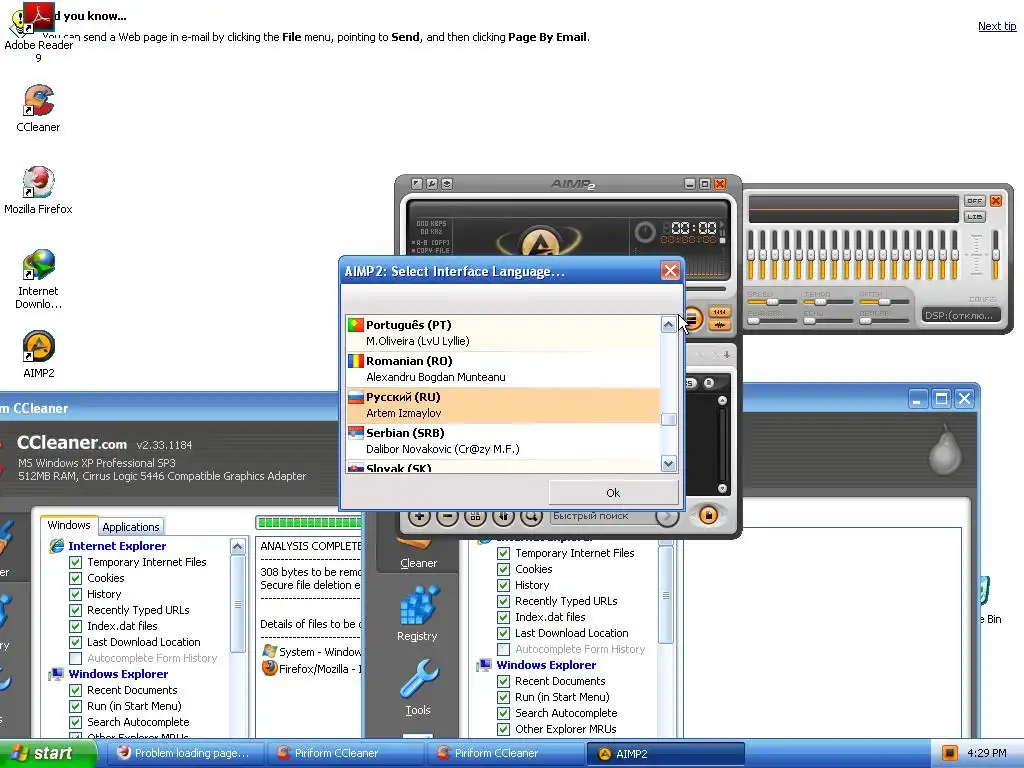This screenshot has width=1024, height=768.
Task: Switch to the Applications tab in rear CCleaner
Action: point(131,526)
